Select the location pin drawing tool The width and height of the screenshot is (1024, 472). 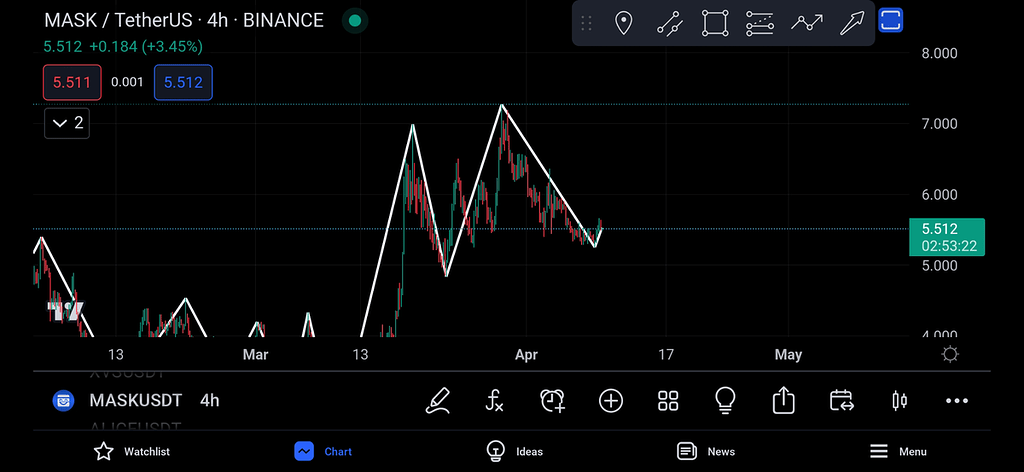coord(623,23)
